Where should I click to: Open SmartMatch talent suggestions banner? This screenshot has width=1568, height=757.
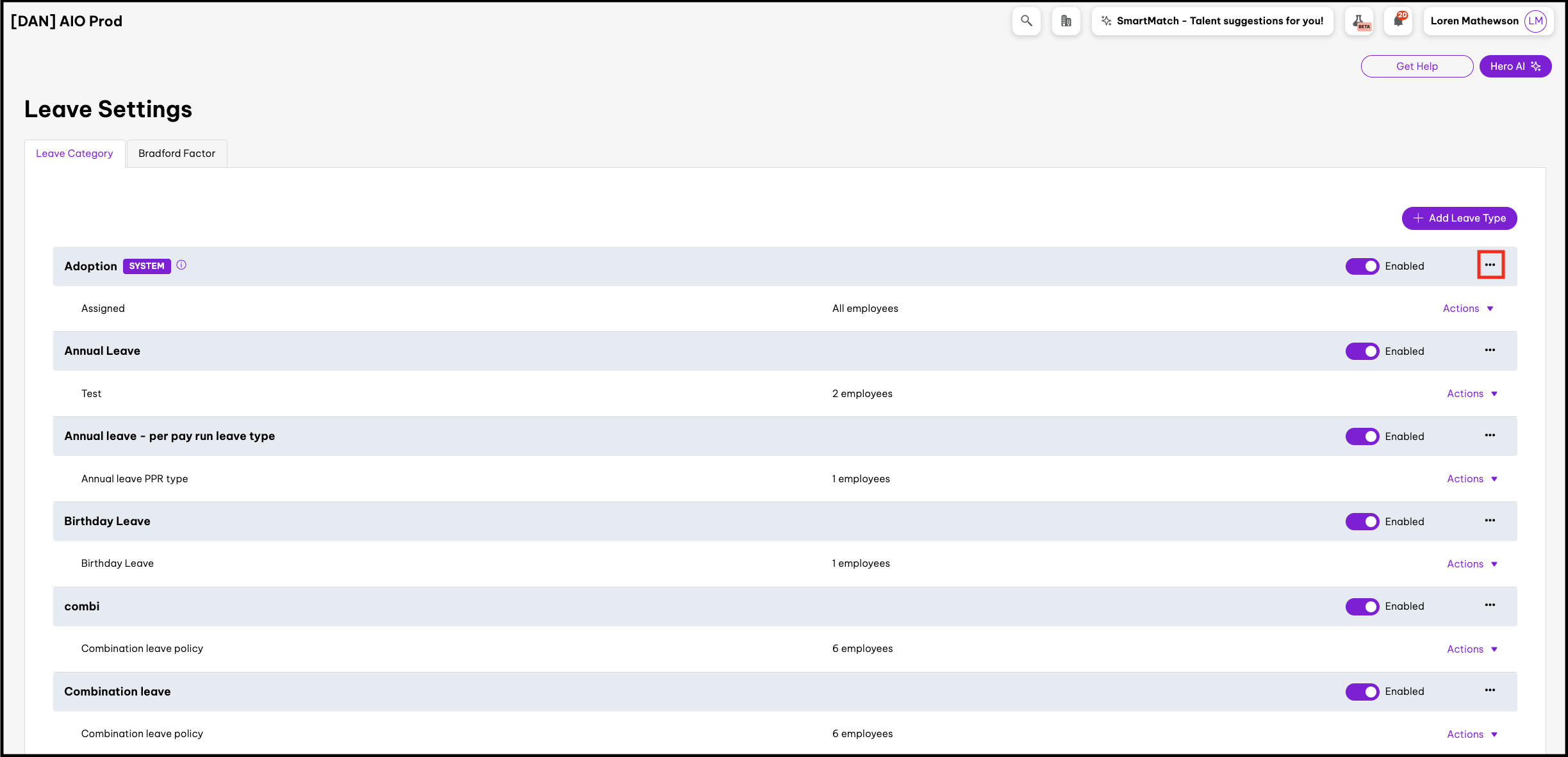pyautogui.click(x=1212, y=21)
